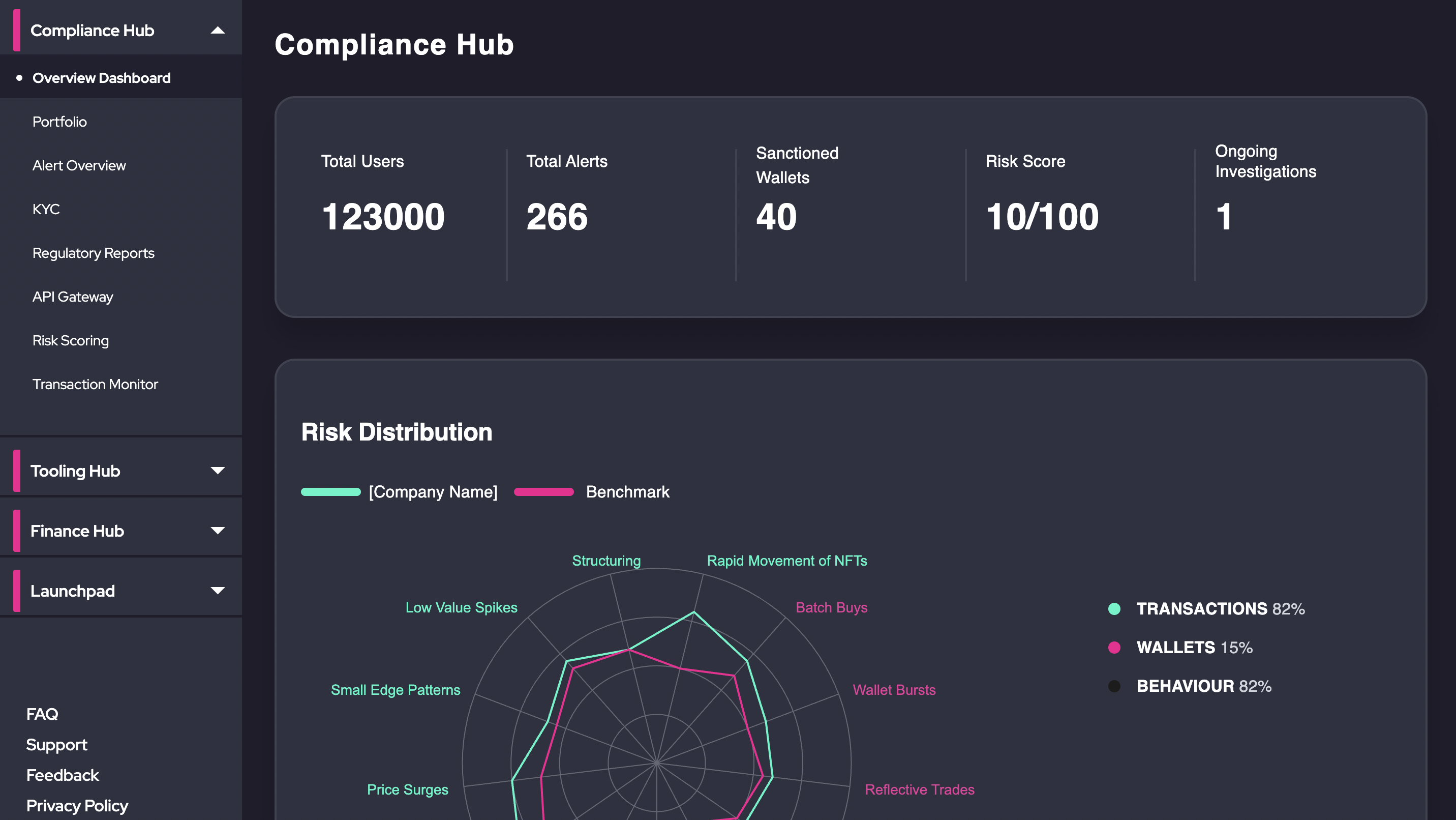Click the Rapid Movement of NFTs label

787,561
